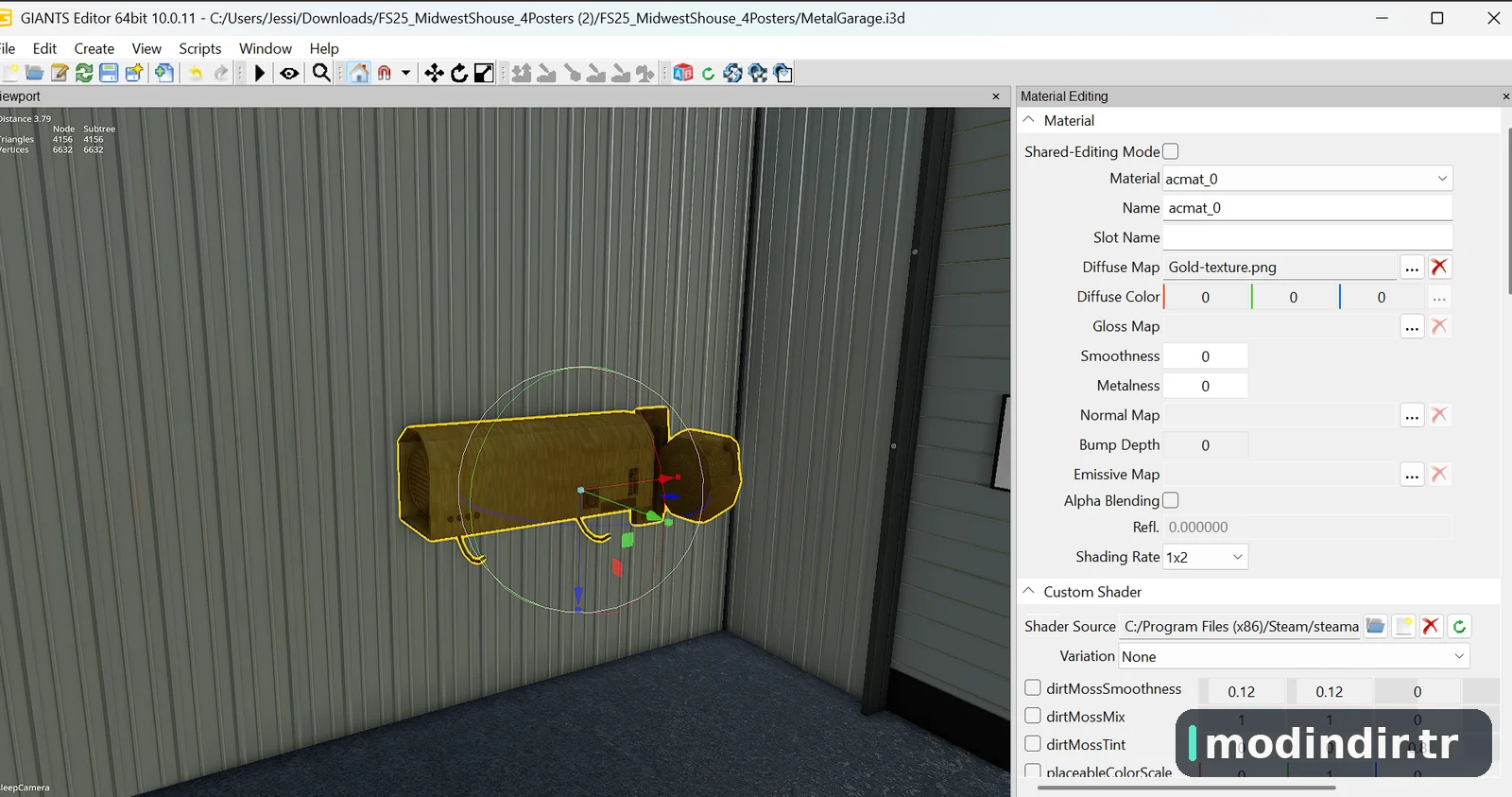Open the View menu
The image size is (1512, 797).
pos(146,48)
